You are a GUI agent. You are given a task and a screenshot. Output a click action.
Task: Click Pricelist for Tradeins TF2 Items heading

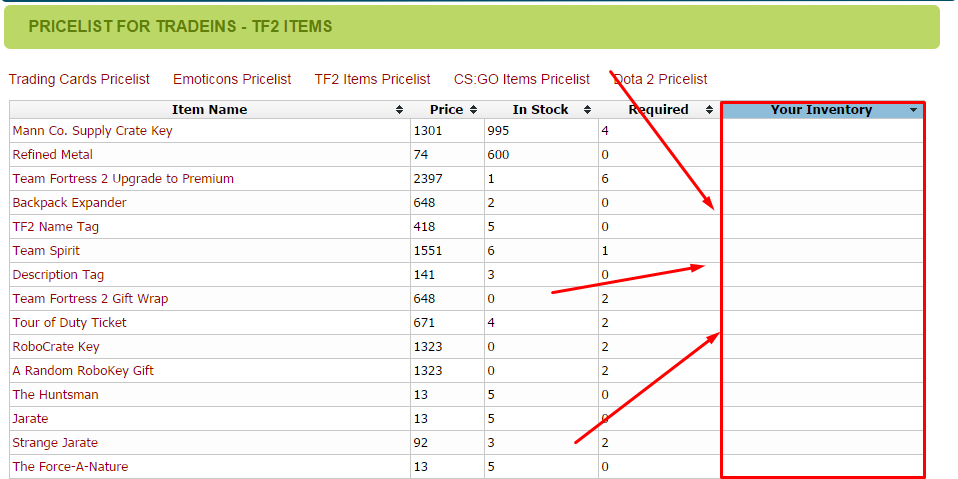(x=180, y=27)
